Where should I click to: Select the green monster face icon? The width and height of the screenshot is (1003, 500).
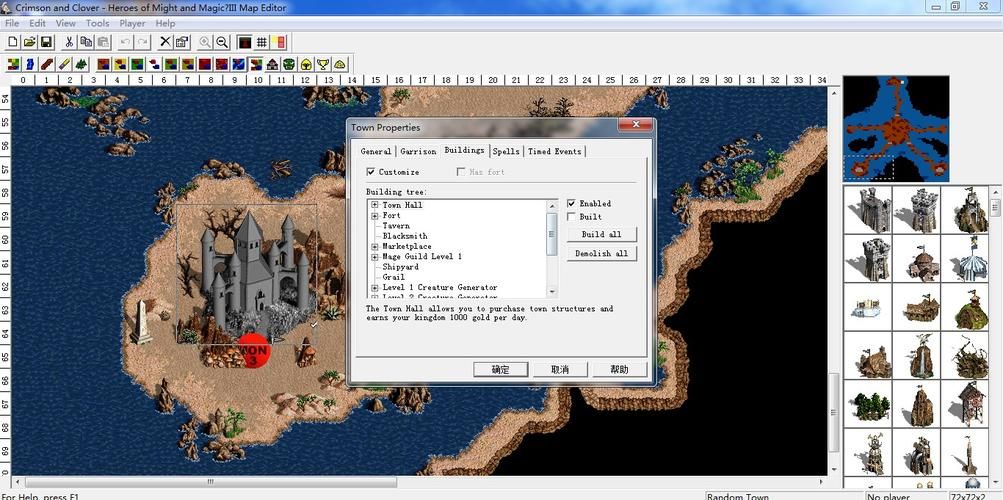pos(289,64)
